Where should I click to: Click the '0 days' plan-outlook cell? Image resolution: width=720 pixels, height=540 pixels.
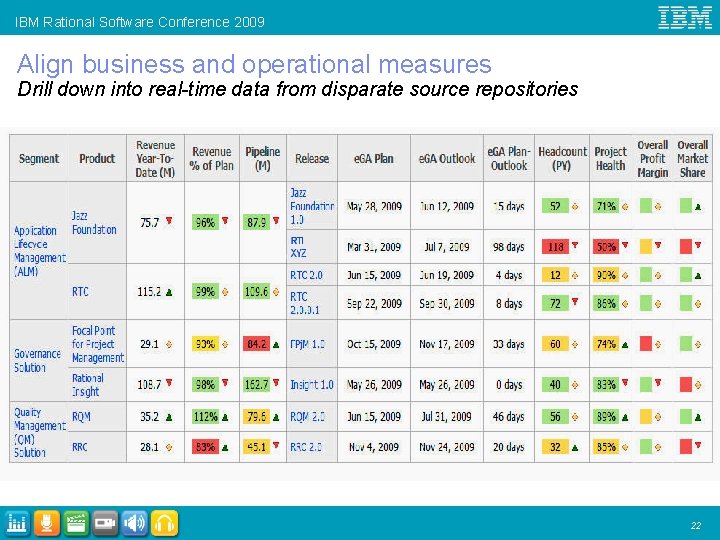tap(509, 385)
